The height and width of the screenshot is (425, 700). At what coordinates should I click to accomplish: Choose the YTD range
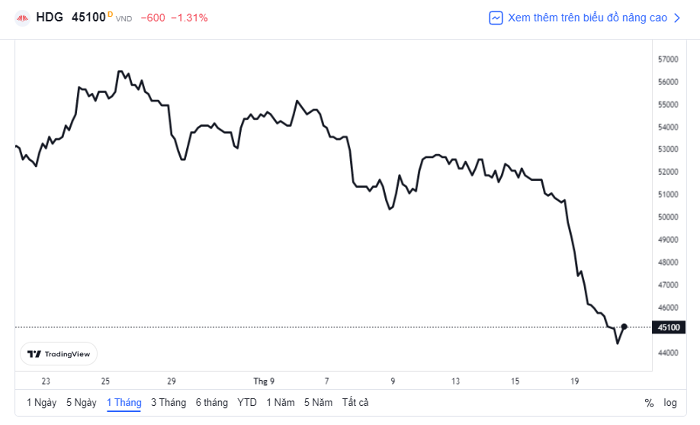click(247, 402)
